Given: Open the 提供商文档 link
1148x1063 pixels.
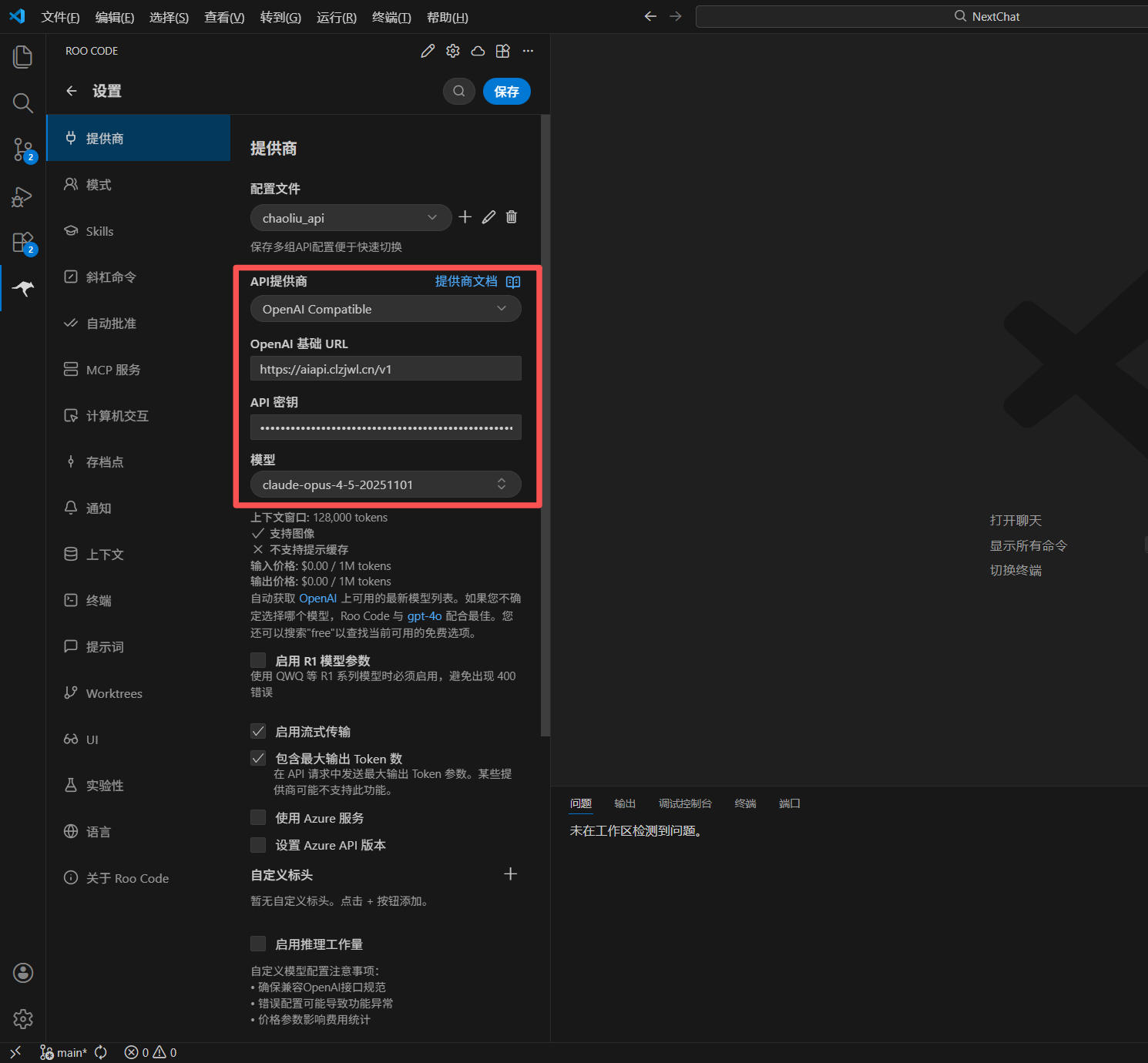Looking at the screenshot, I should click(466, 281).
